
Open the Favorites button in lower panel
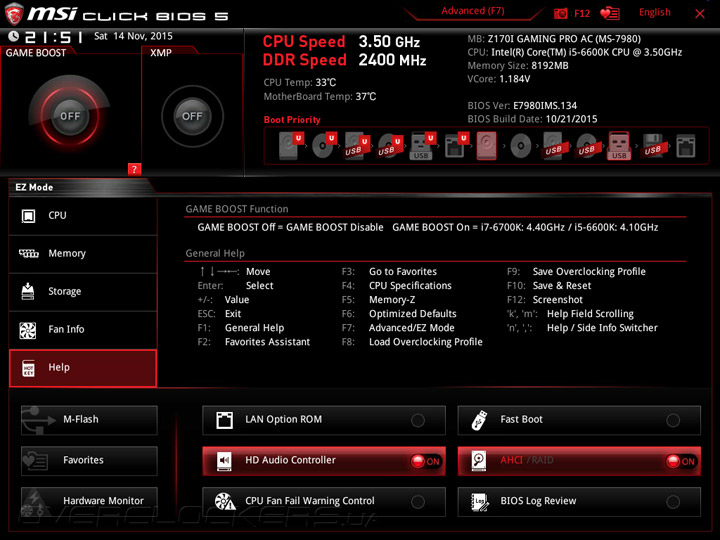click(x=89, y=461)
